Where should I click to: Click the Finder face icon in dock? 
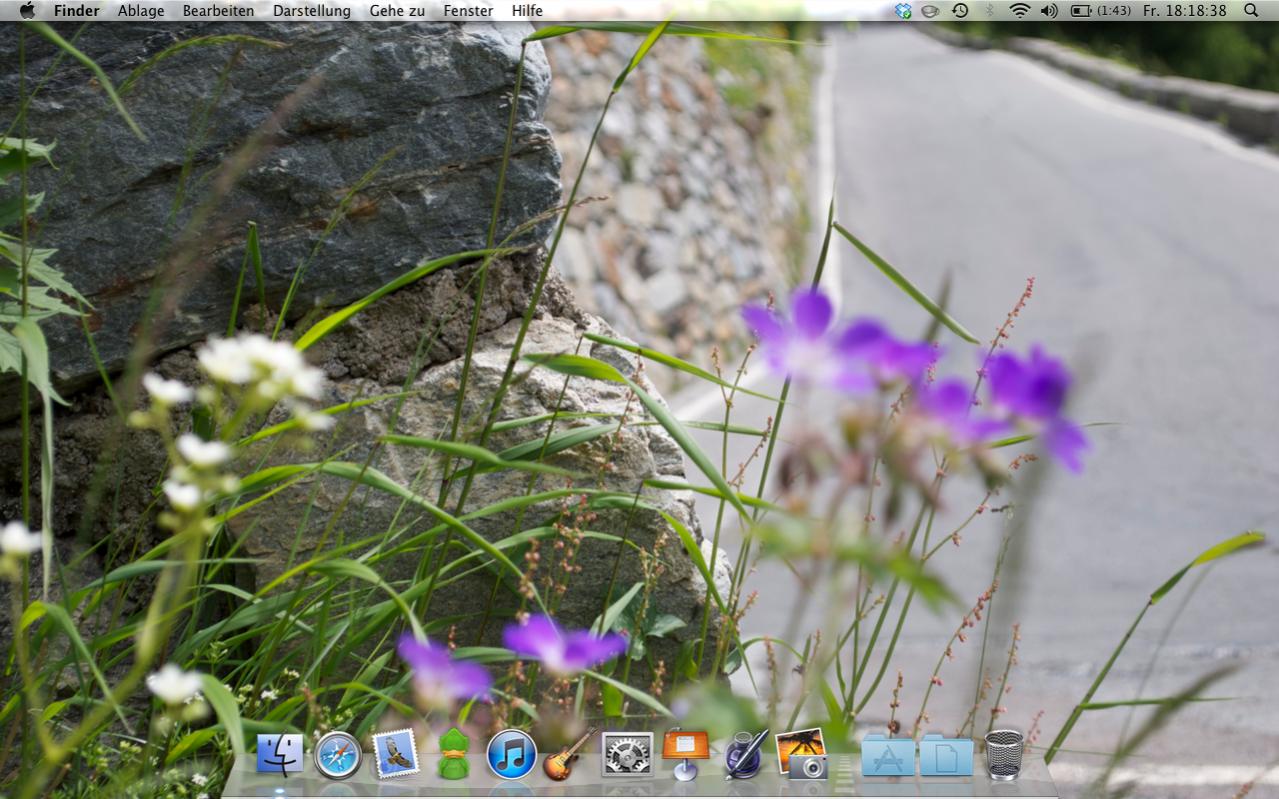pos(280,754)
